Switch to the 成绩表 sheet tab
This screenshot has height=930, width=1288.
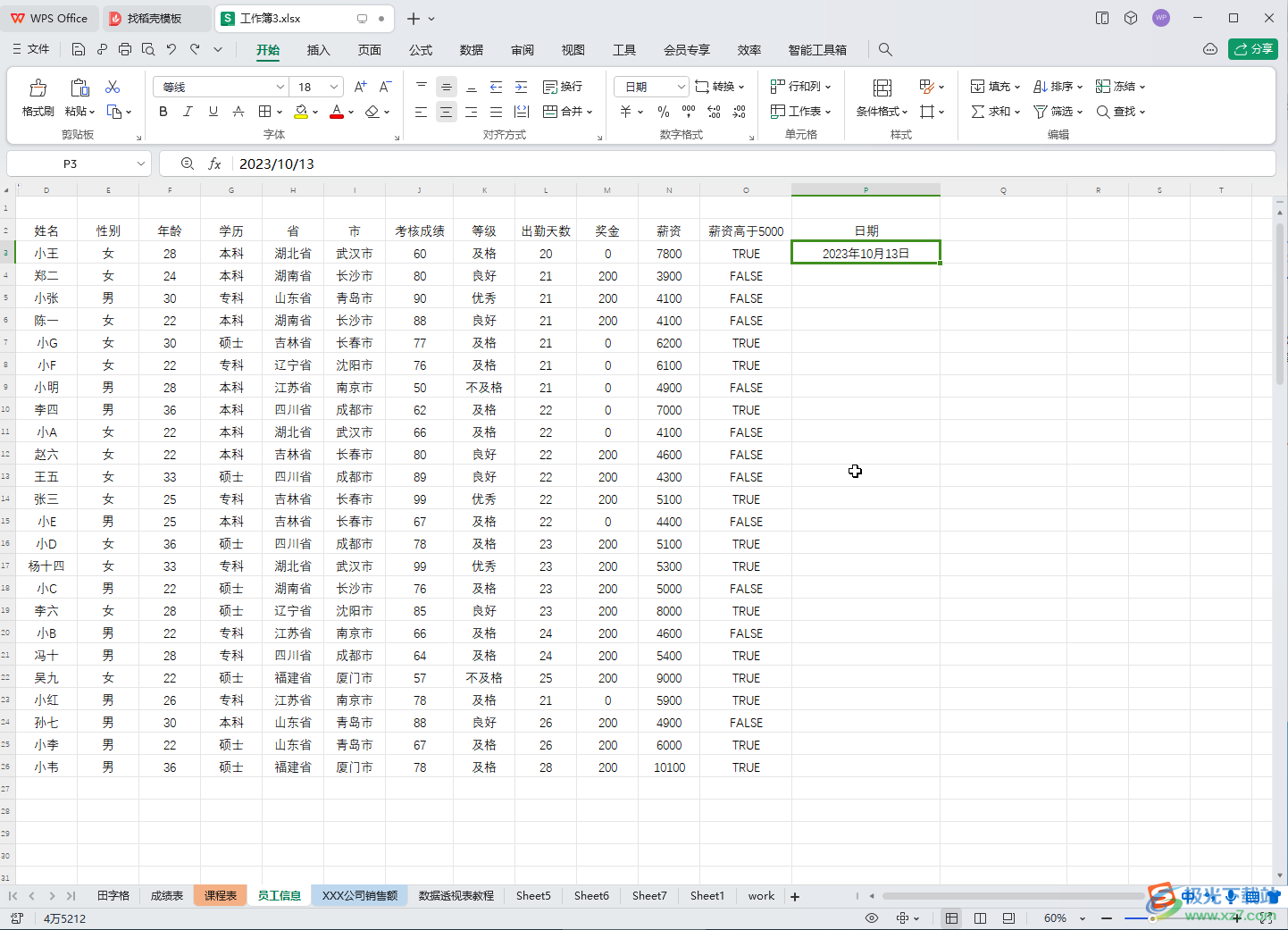point(166,896)
